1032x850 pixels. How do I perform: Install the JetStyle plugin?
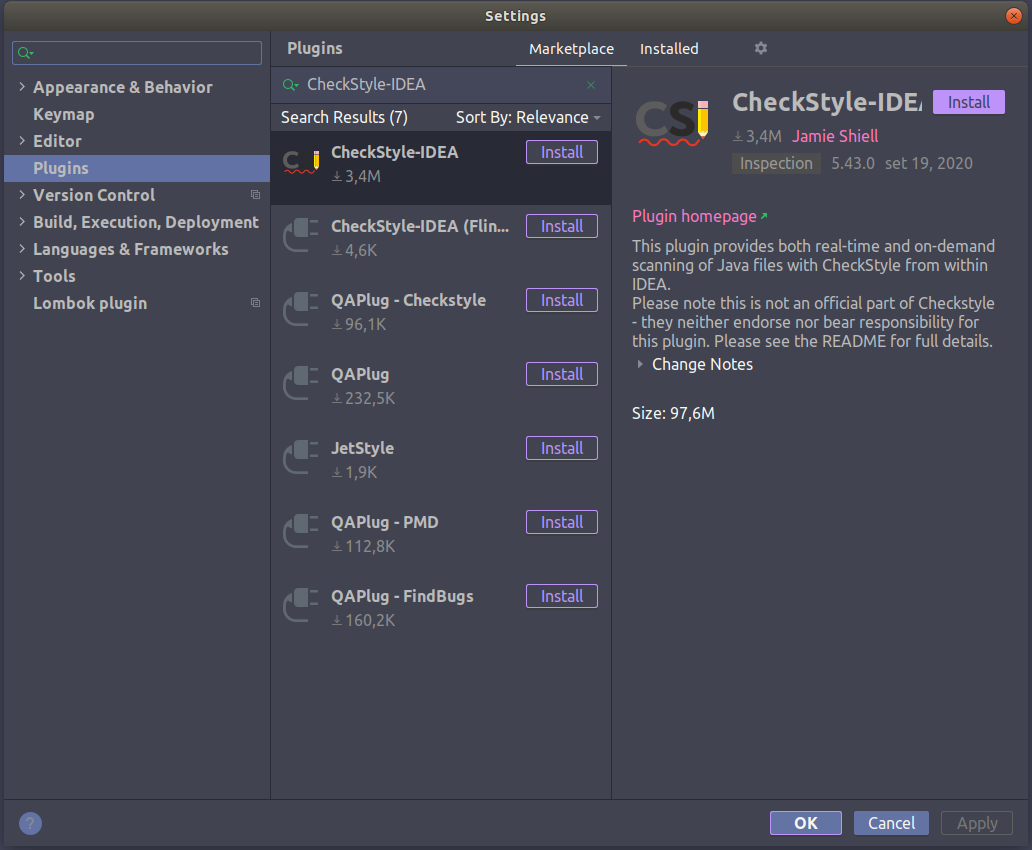[x=561, y=448]
